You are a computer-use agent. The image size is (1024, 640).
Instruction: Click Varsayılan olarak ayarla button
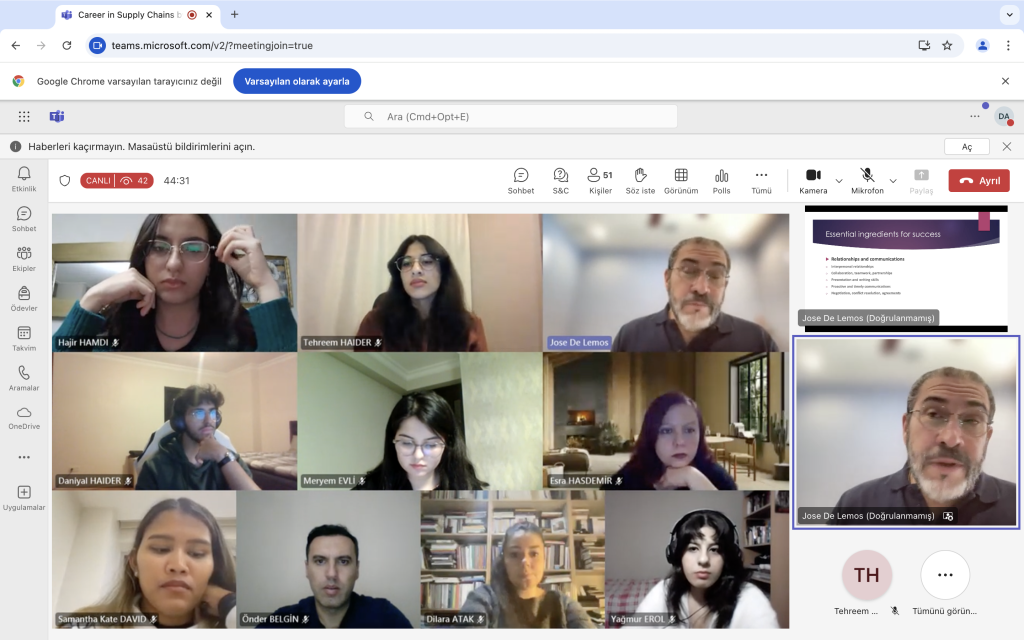[297, 81]
